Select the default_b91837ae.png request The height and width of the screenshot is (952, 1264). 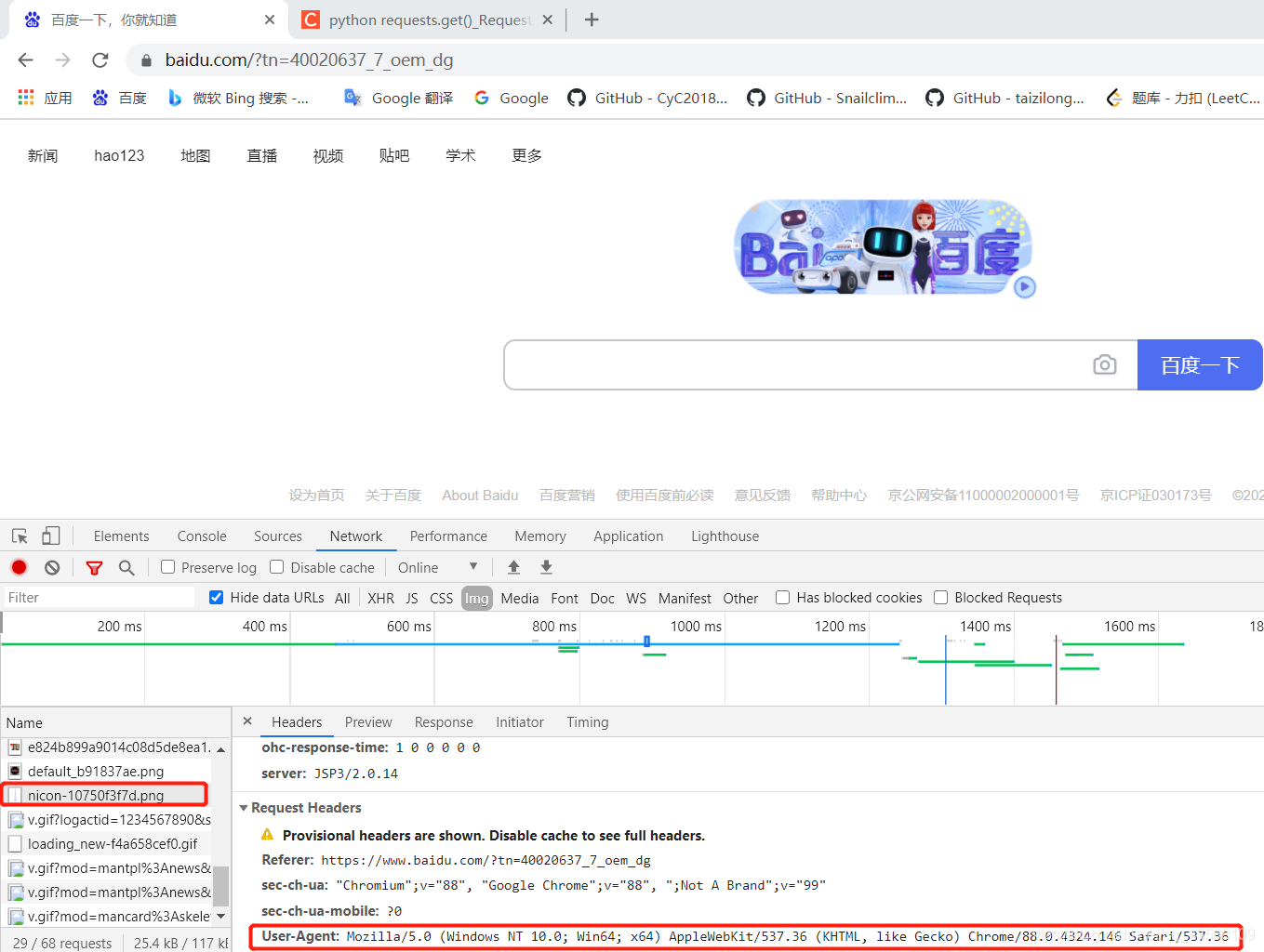tap(107, 771)
